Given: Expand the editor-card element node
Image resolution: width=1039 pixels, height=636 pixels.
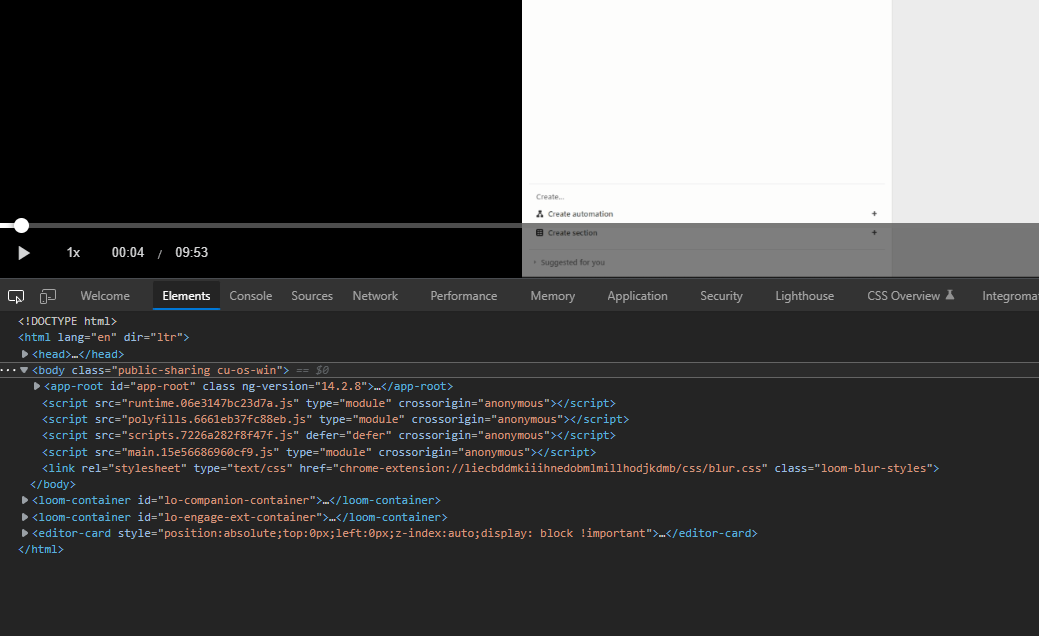Looking at the screenshot, I should pyautogui.click(x=25, y=533).
